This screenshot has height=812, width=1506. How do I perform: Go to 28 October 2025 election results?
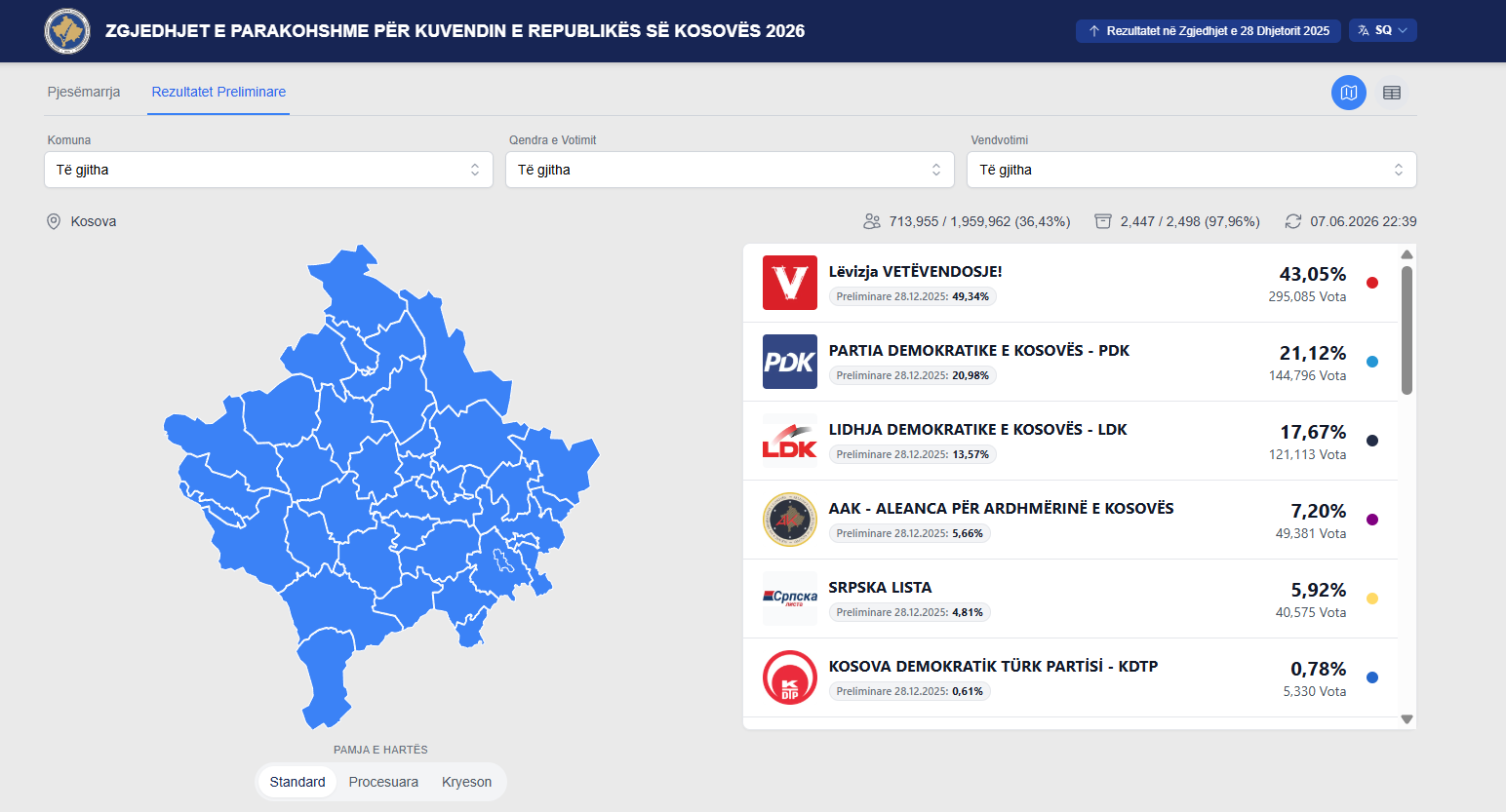[1209, 31]
